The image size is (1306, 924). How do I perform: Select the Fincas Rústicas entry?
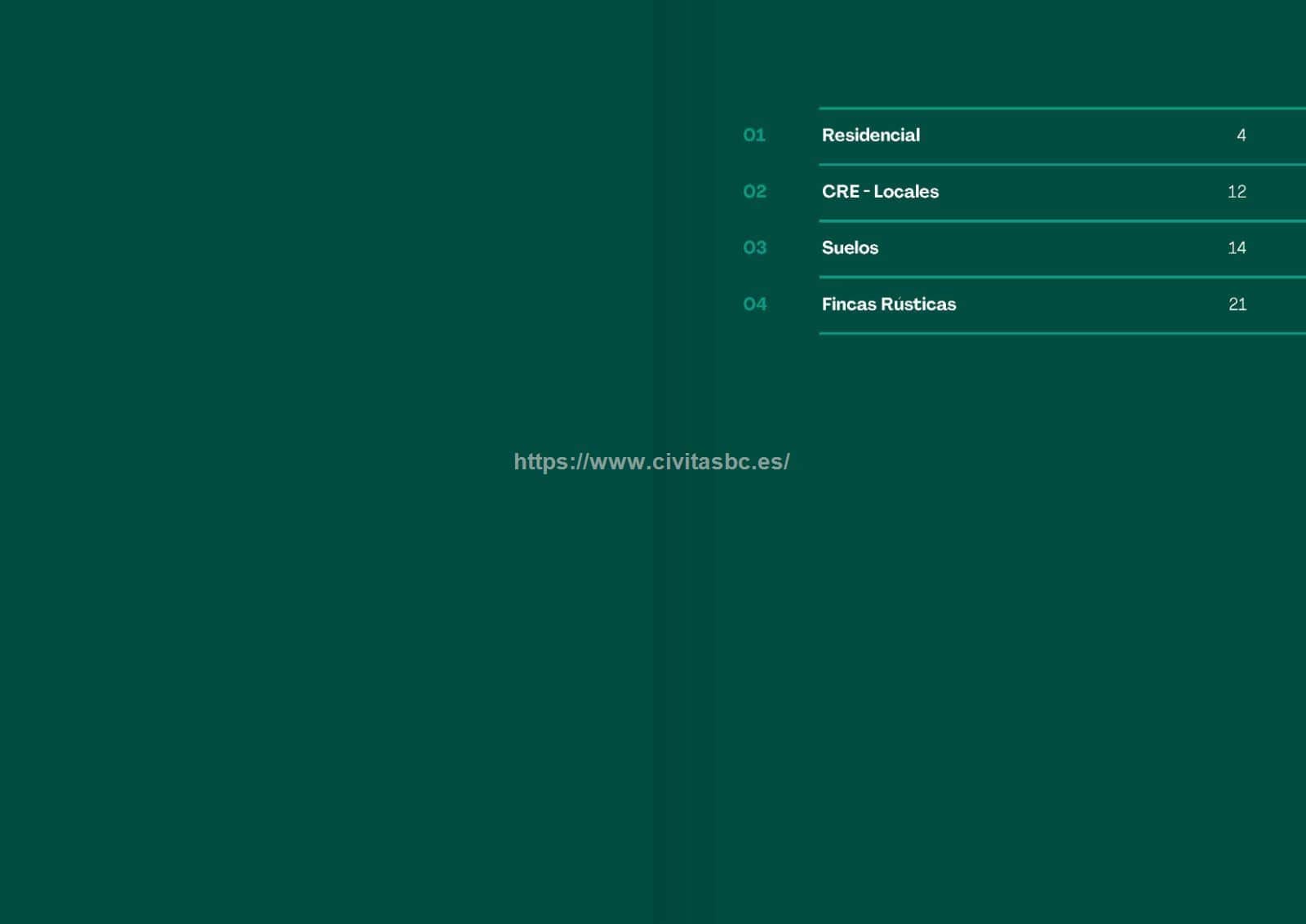tap(888, 304)
